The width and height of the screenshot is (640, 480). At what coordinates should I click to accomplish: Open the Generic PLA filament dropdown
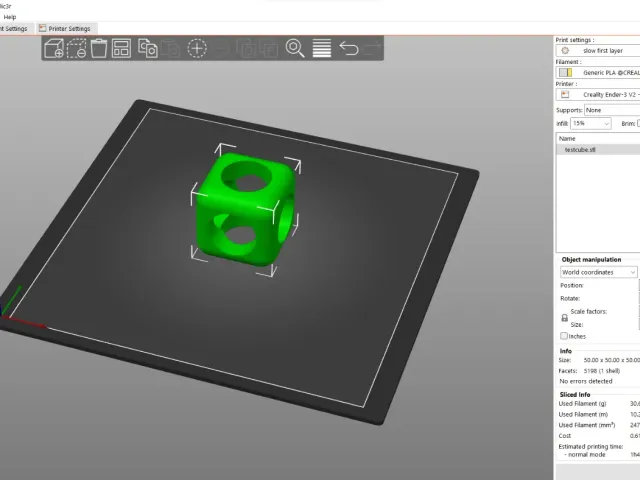tap(598, 73)
